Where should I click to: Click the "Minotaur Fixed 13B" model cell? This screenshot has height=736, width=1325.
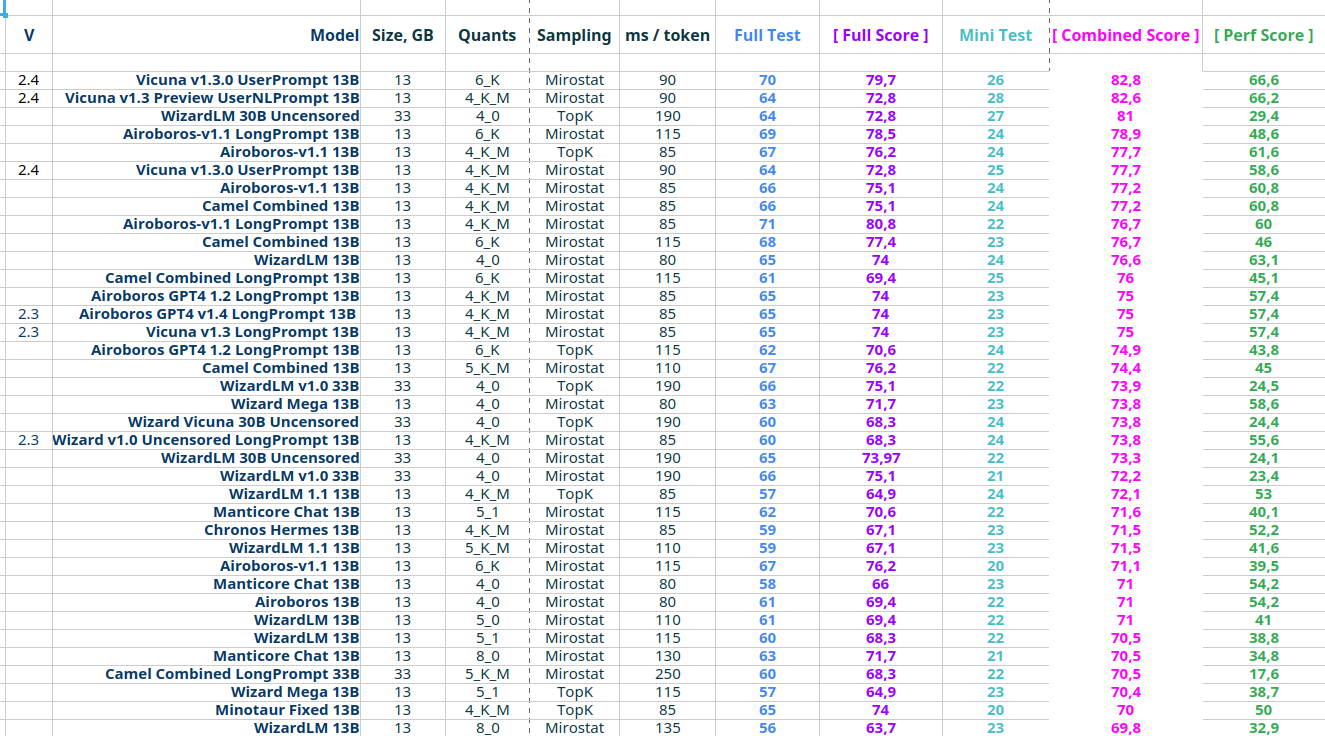coord(206,710)
